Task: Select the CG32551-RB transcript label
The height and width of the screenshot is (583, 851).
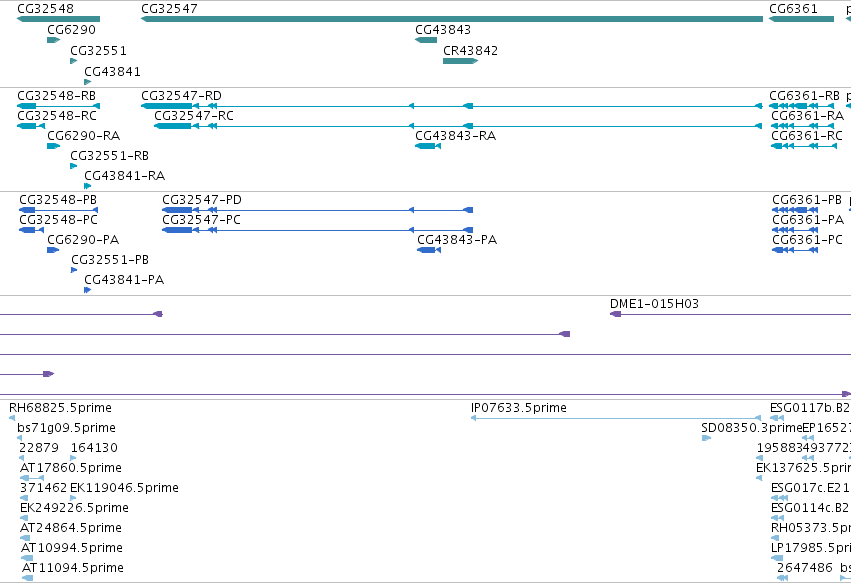Action: [109, 156]
